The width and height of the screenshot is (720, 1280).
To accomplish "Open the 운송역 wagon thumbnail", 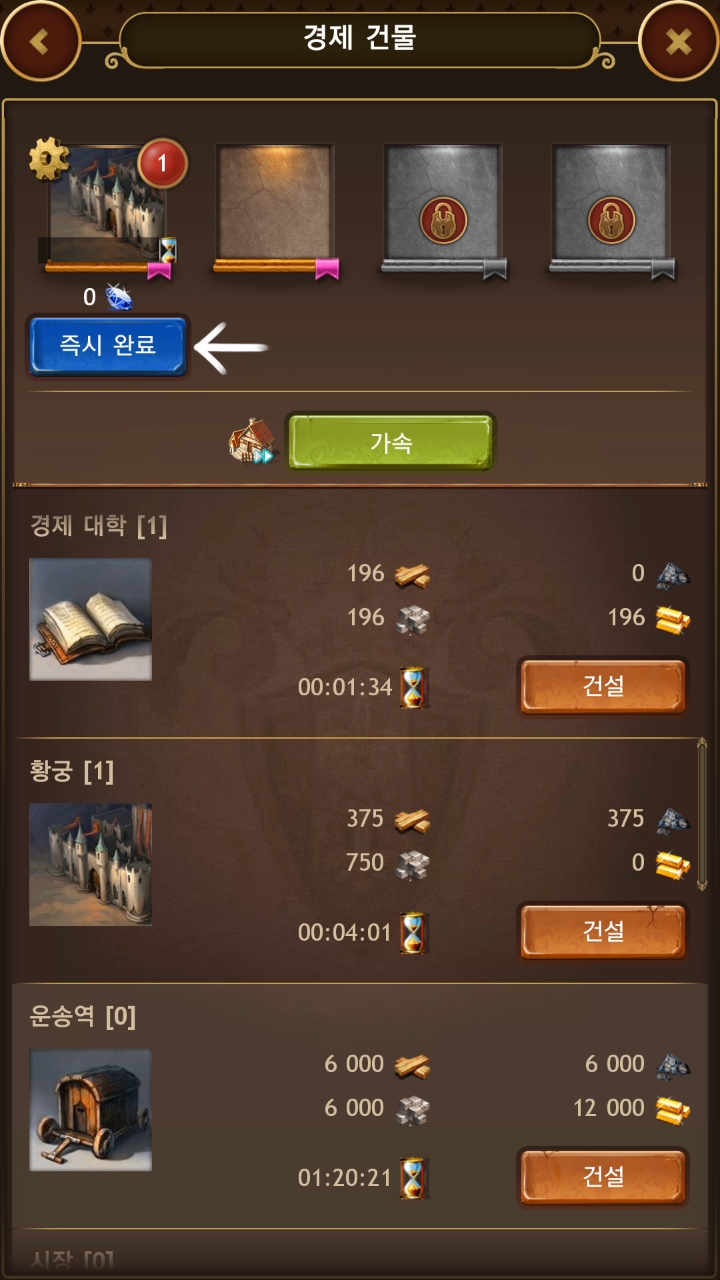I will coord(91,1110).
